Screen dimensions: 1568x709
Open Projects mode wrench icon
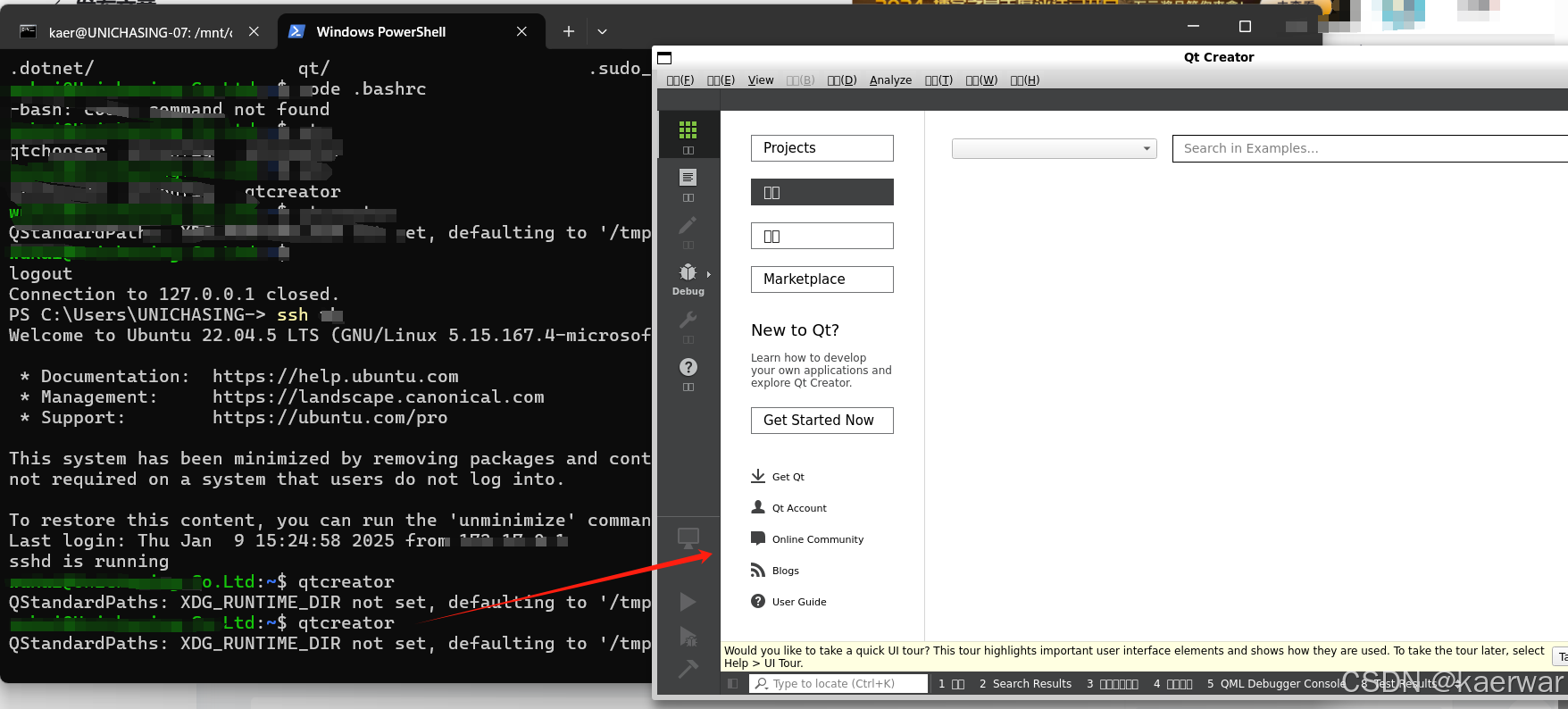(688, 320)
